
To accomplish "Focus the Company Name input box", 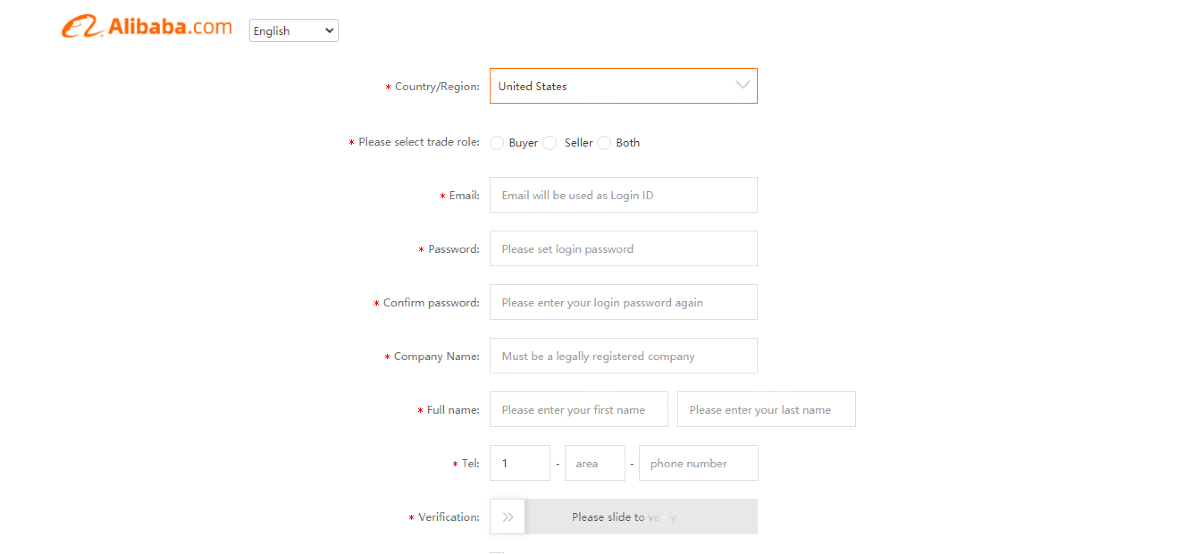I will pos(623,356).
